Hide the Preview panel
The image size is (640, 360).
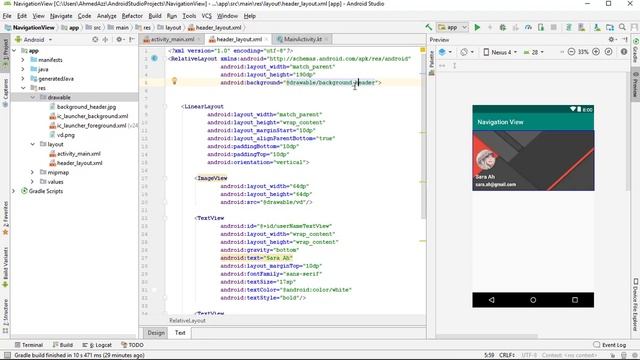[625, 39]
